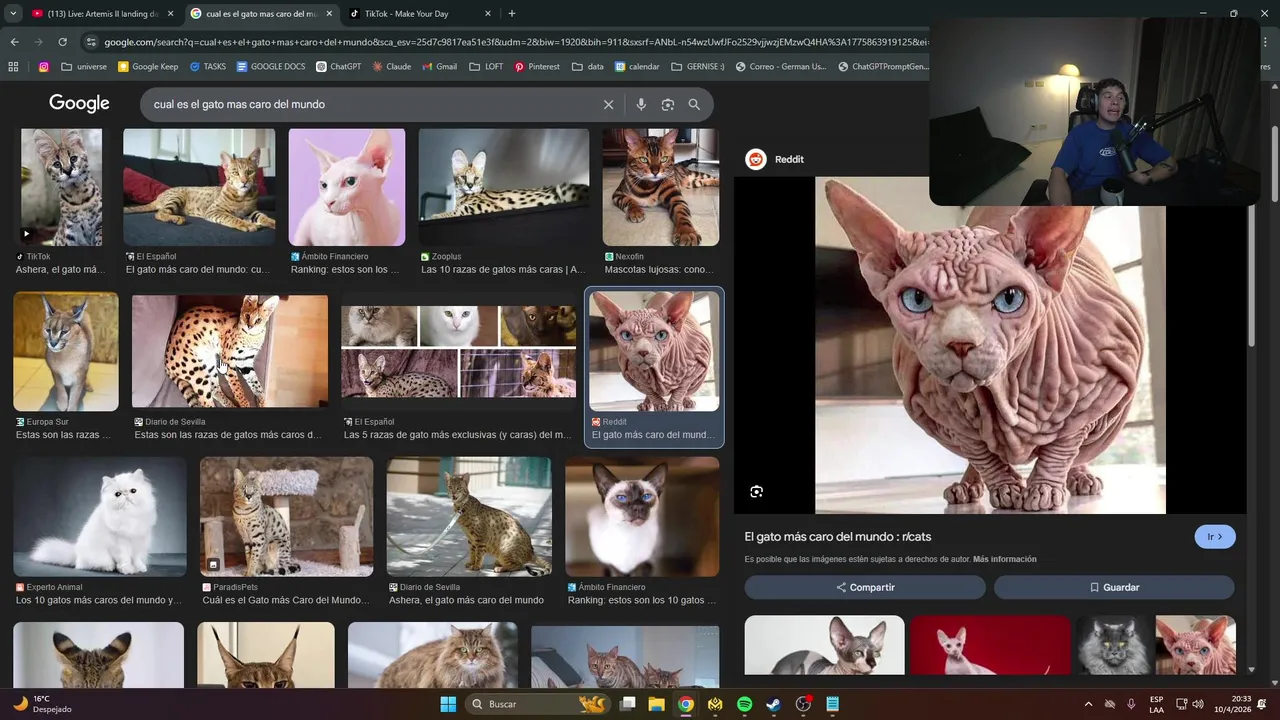This screenshot has height=720, width=1280.
Task: Open the weather widget on taskbar
Action: pos(42,704)
